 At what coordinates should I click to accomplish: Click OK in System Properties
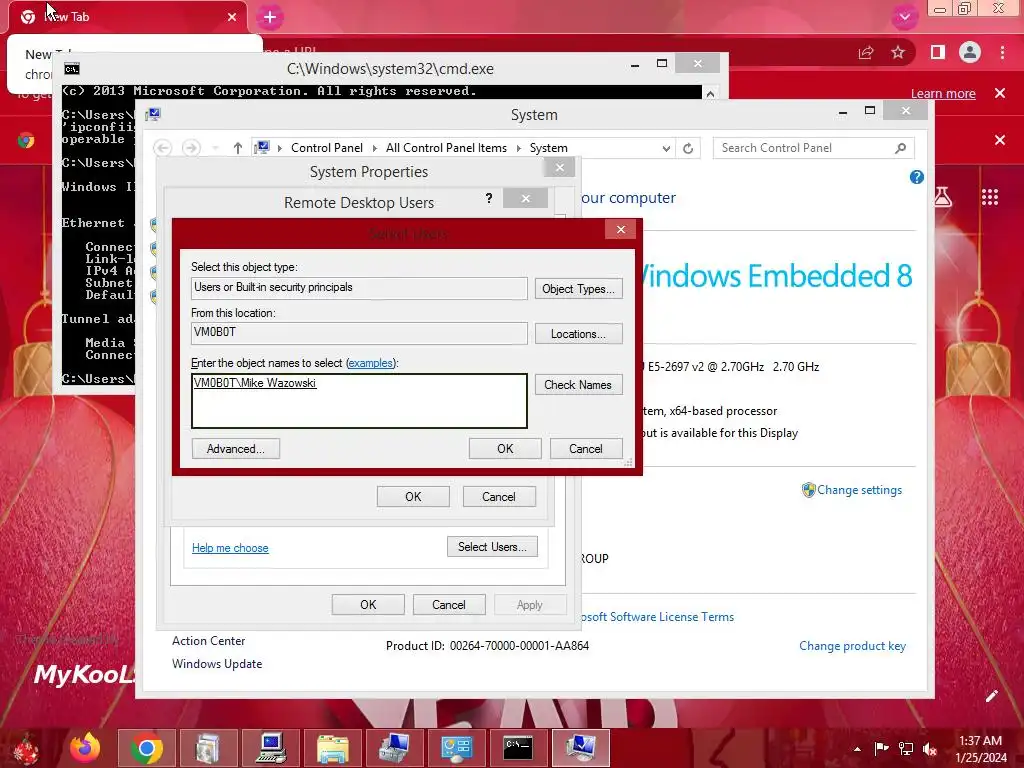368,605
